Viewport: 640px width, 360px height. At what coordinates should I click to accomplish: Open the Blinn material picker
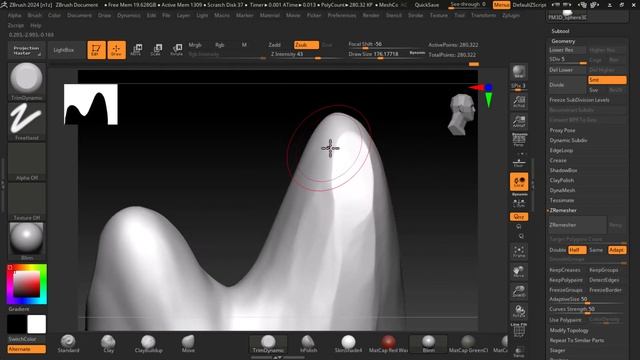click(x=27, y=242)
